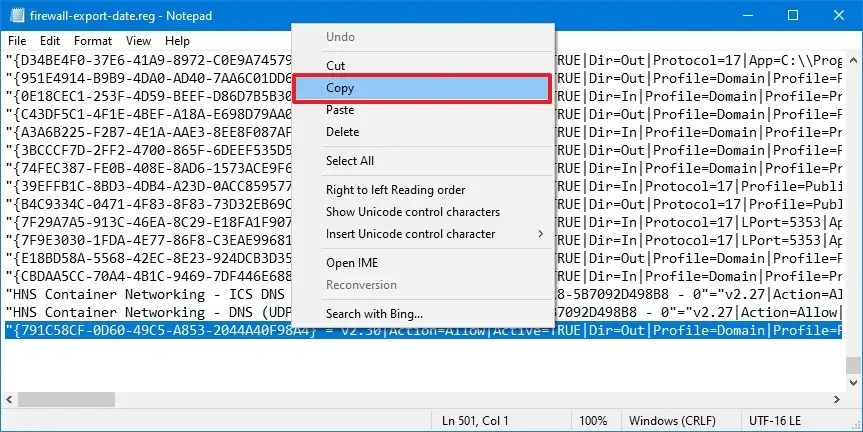Click the horizontal scrollbar right arrow
Viewport: 863px width, 432px height.
[x=837, y=400]
